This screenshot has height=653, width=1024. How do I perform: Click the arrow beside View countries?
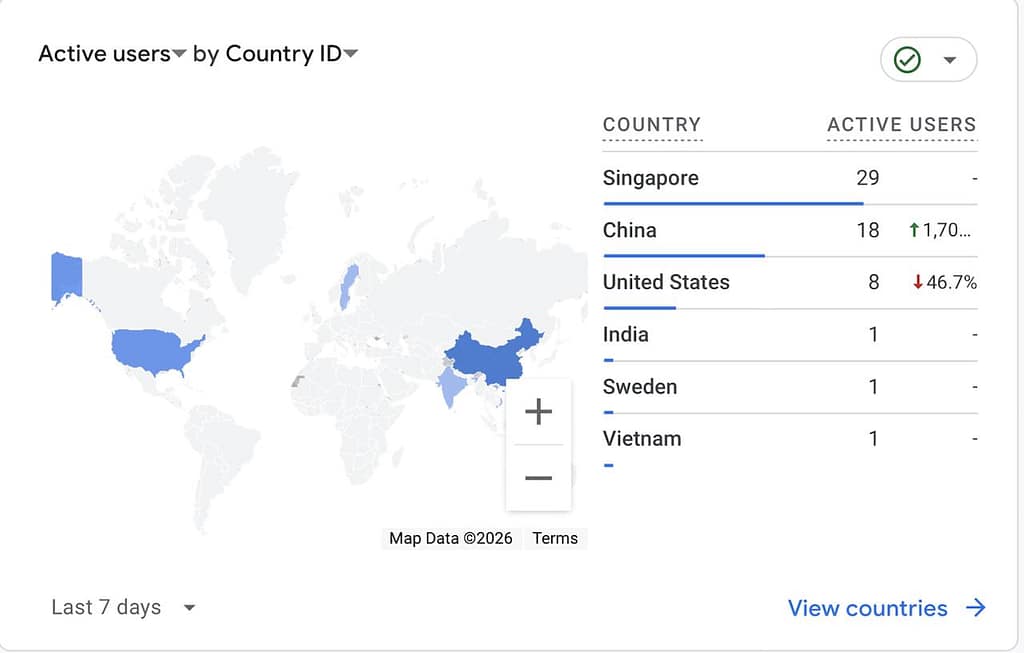(x=976, y=608)
